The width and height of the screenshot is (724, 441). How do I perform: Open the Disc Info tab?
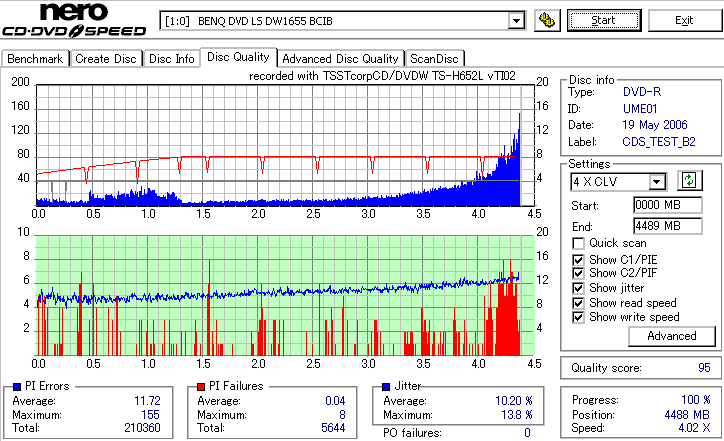(171, 59)
